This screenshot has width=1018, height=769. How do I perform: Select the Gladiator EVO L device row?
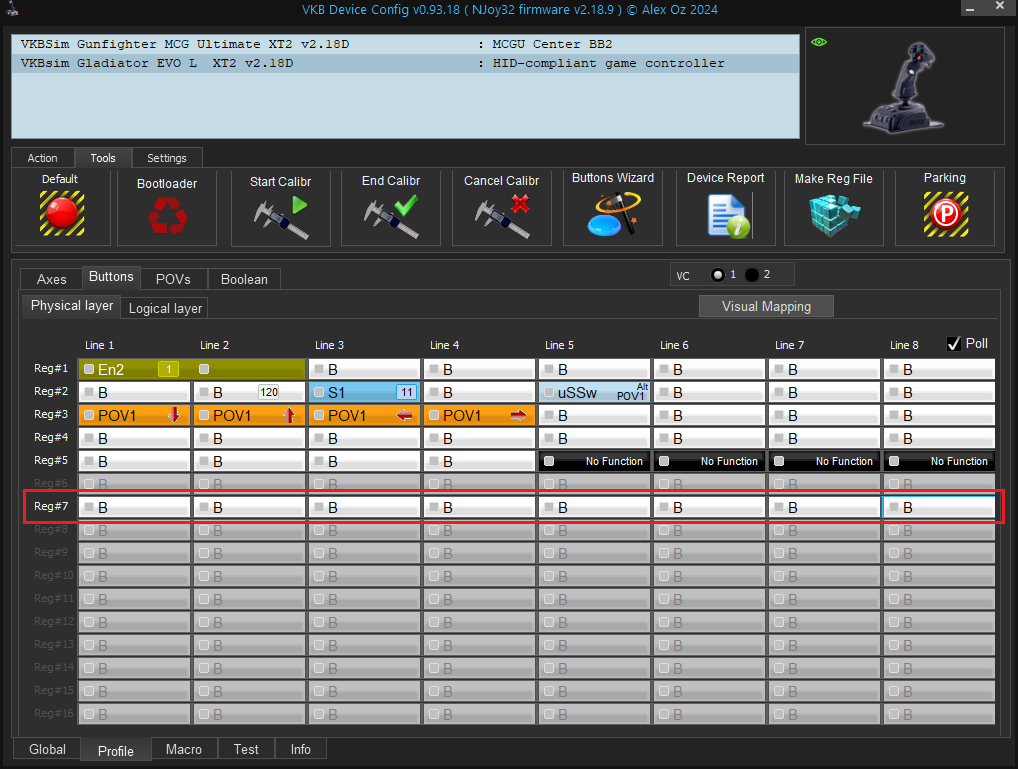[x=405, y=63]
